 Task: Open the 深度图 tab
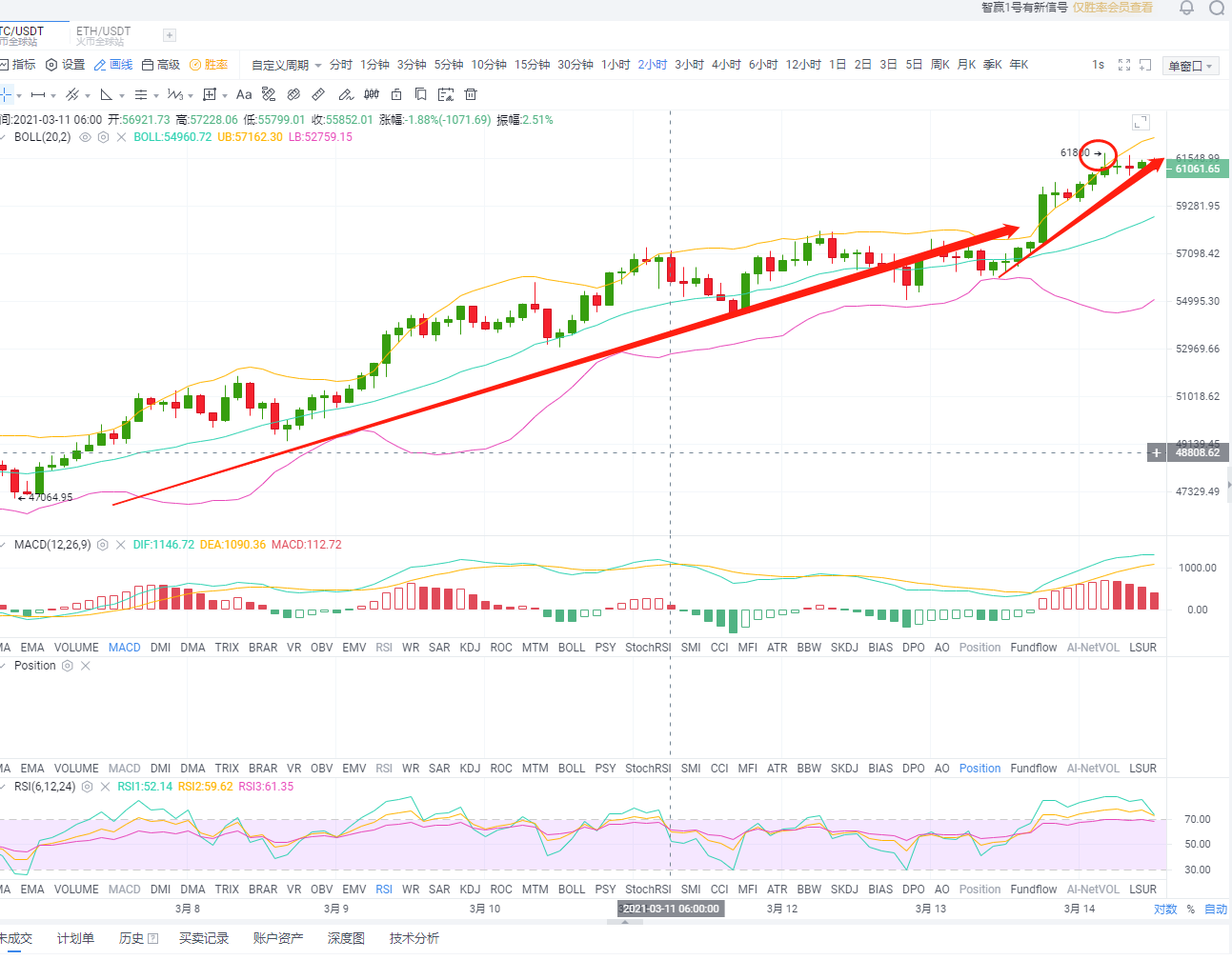(x=346, y=939)
